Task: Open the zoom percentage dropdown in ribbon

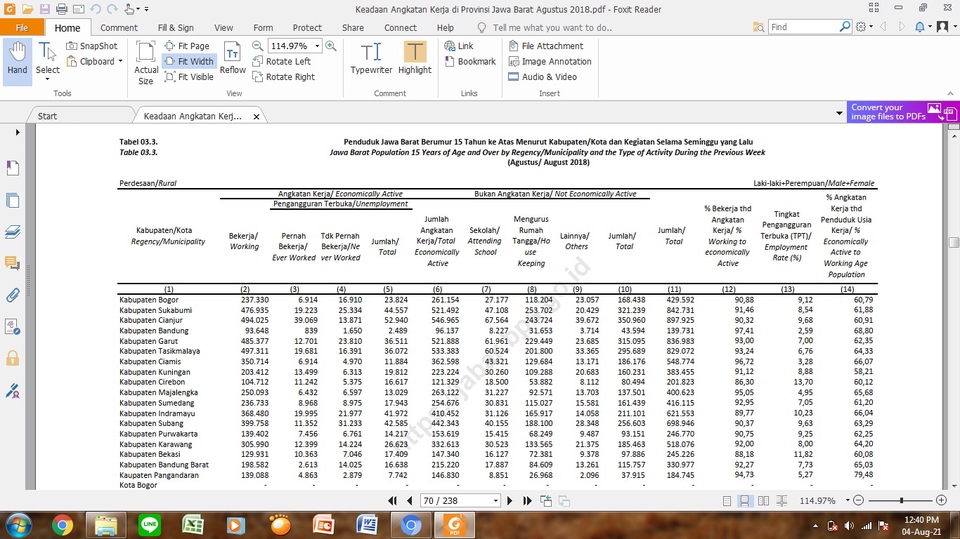Action: click(x=317, y=46)
